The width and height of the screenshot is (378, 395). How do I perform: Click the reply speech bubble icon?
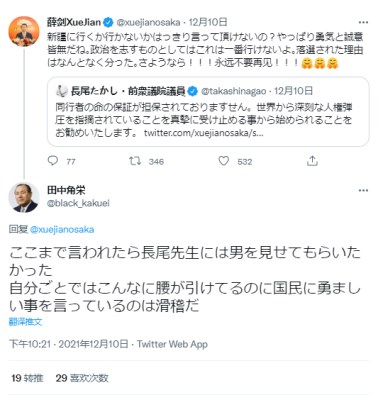[x=53, y=161]
